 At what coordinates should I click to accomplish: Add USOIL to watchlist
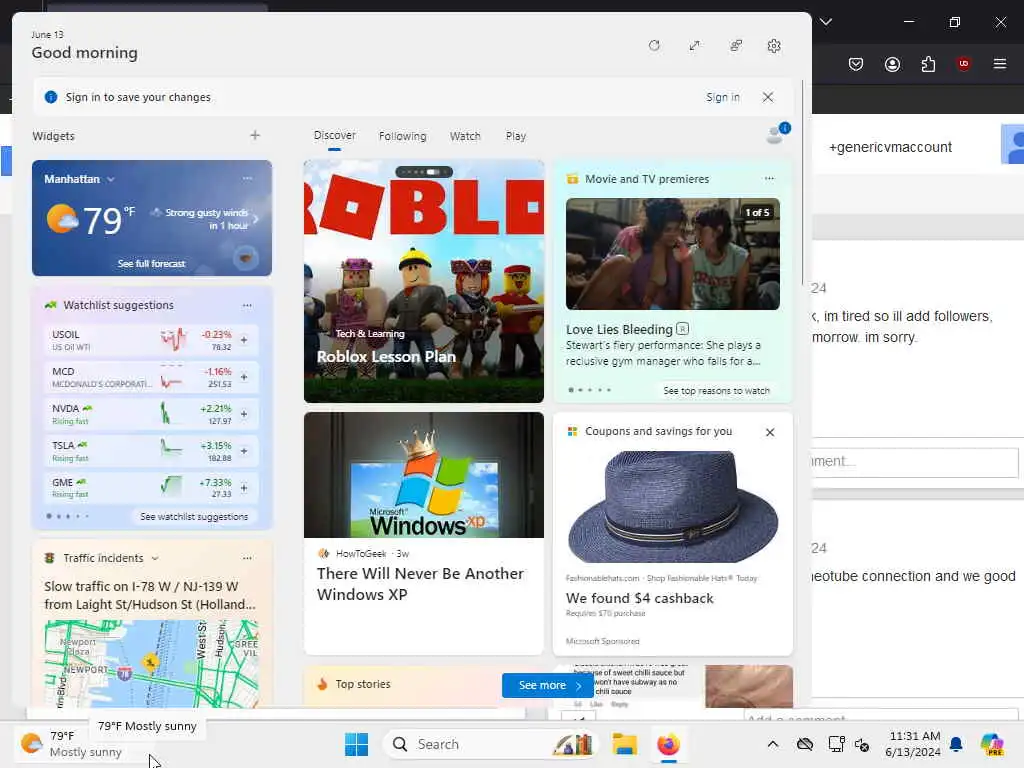[244, 340]
